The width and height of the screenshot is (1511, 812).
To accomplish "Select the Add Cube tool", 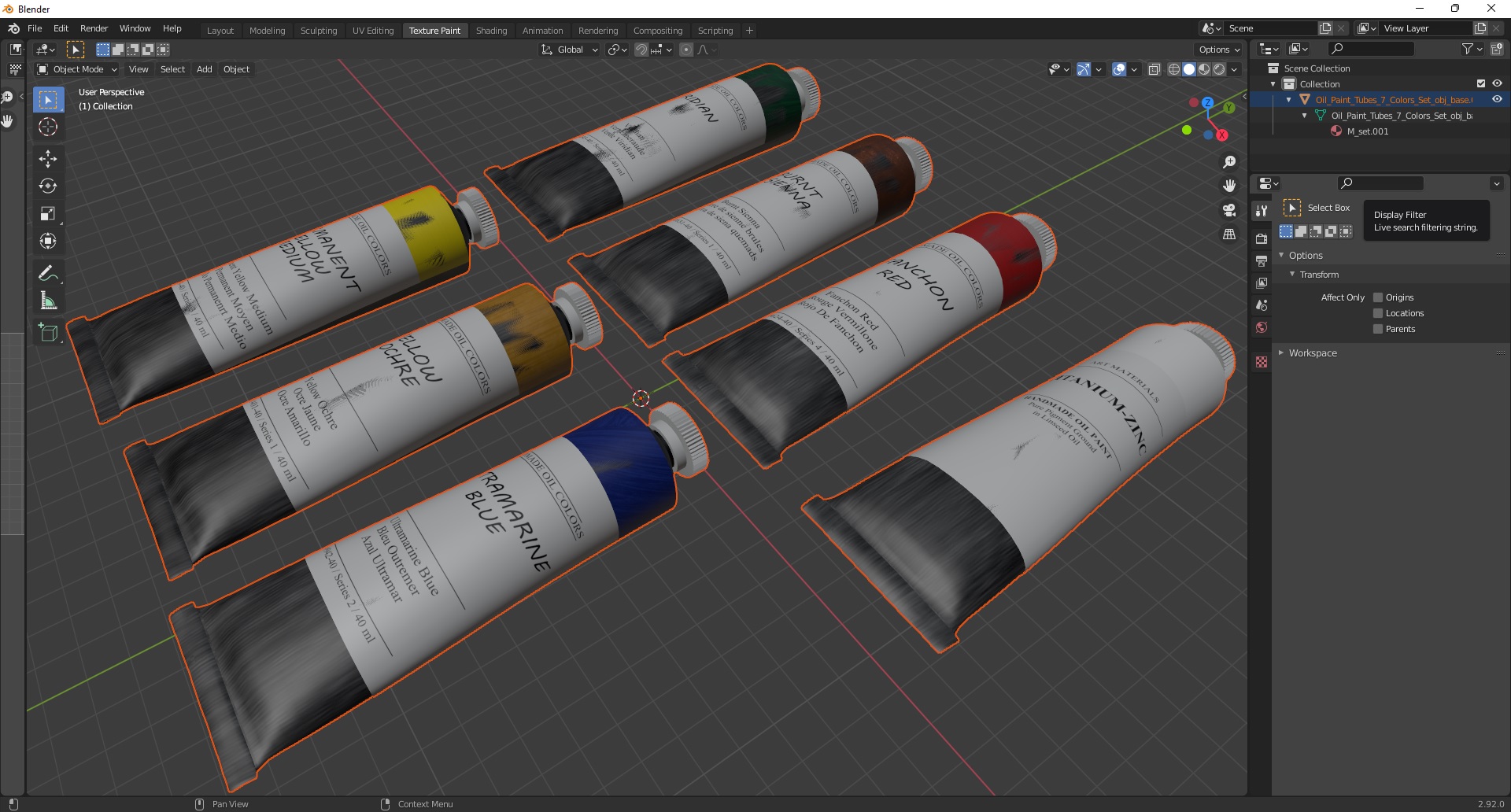I will tap(48, 333).
